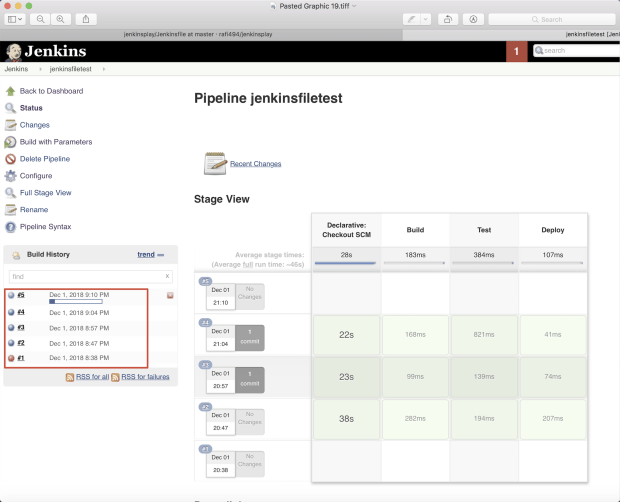Open the RSS for all link
The height and width of the screenshot is (502, 620).
pyautogui.click(x=92, y=377)
